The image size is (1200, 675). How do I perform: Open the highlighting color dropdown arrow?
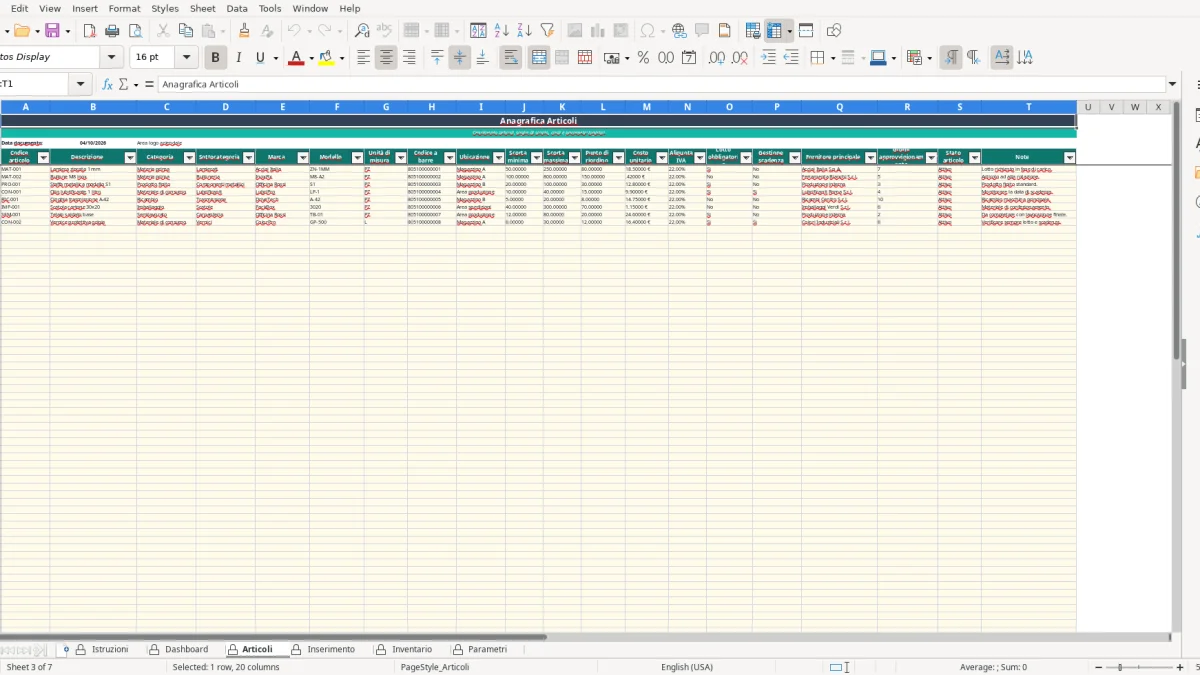pos(342,58)
